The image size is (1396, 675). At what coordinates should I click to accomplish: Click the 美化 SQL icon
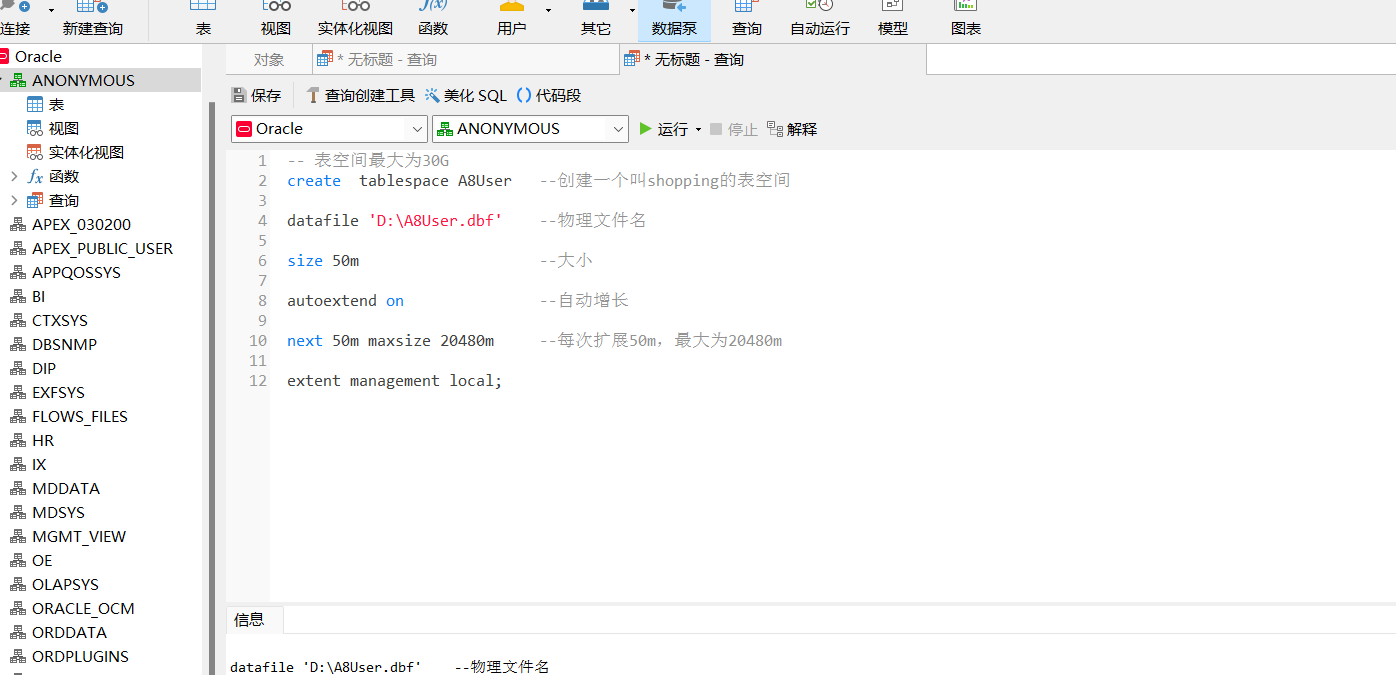pos(466,95)
